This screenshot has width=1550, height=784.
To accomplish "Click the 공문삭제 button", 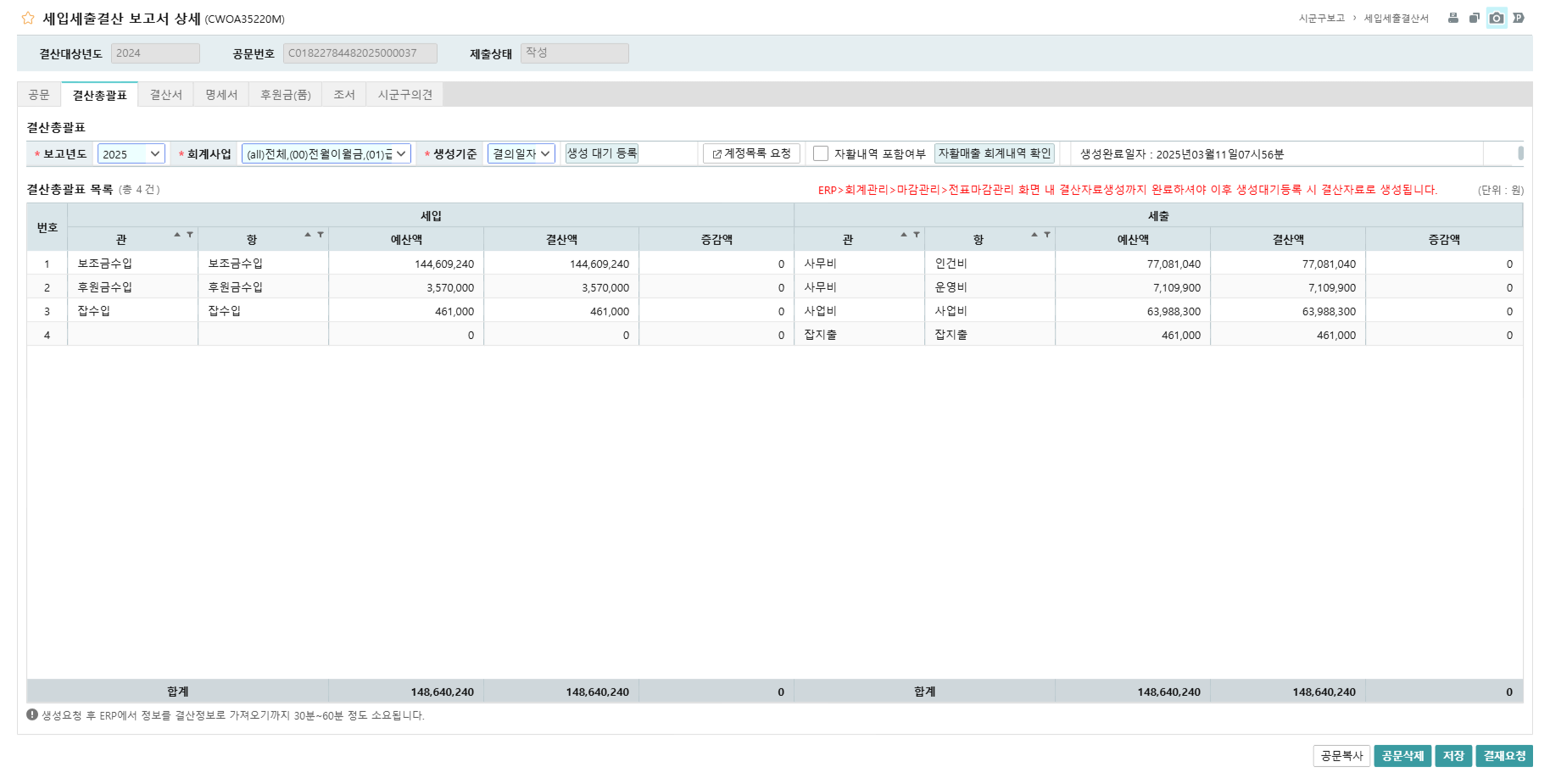I will tap(1402, 755).
